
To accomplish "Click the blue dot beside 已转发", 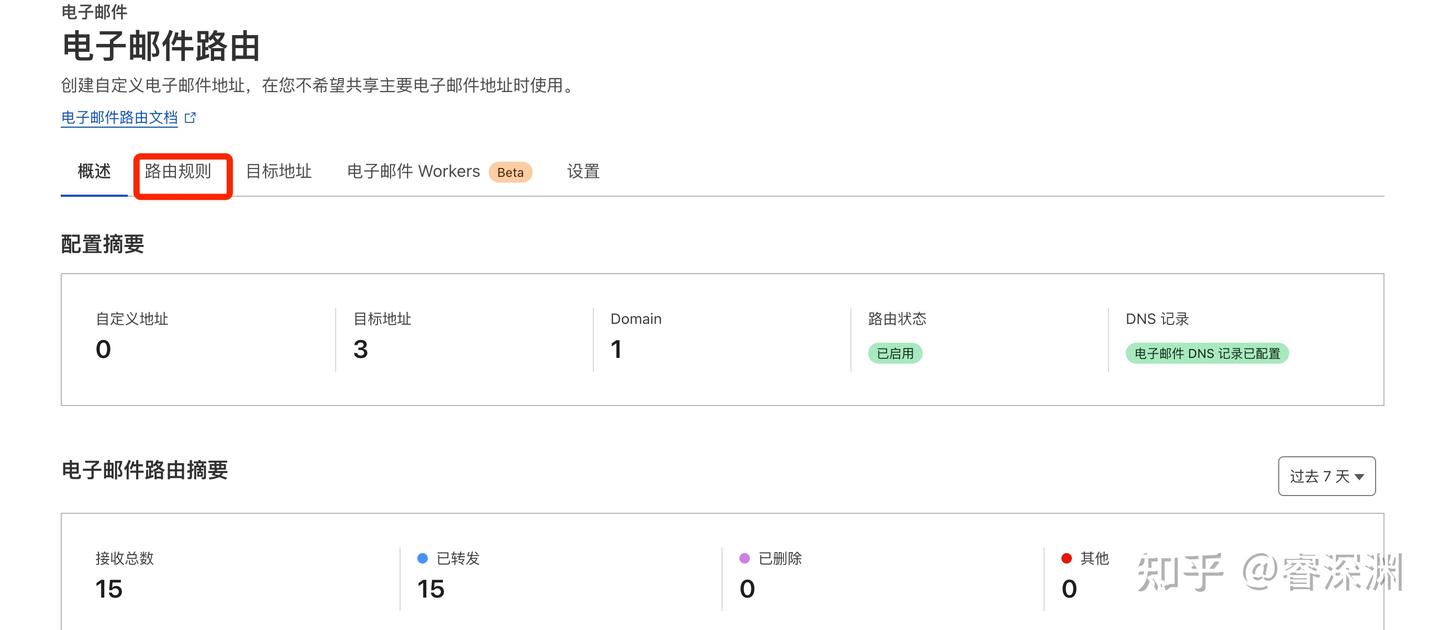I will [421, 558].
